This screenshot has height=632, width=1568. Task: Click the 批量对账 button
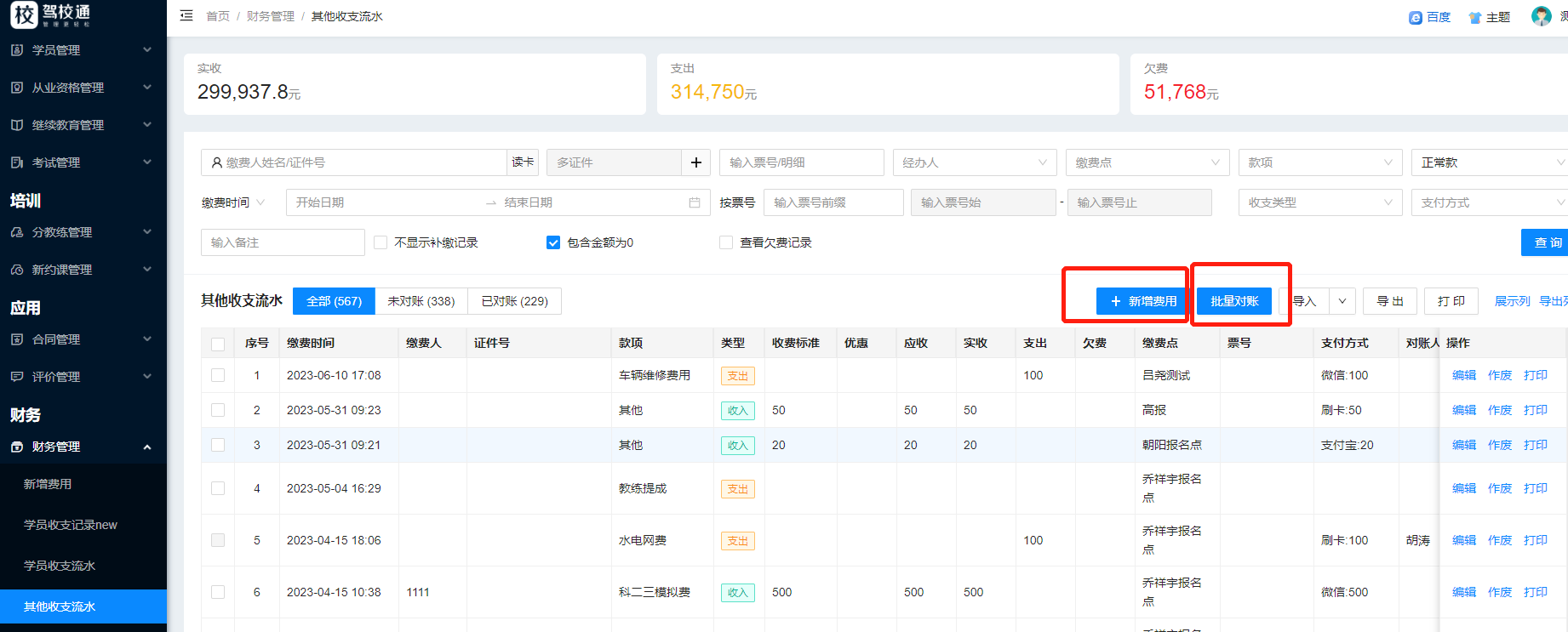1234,301
